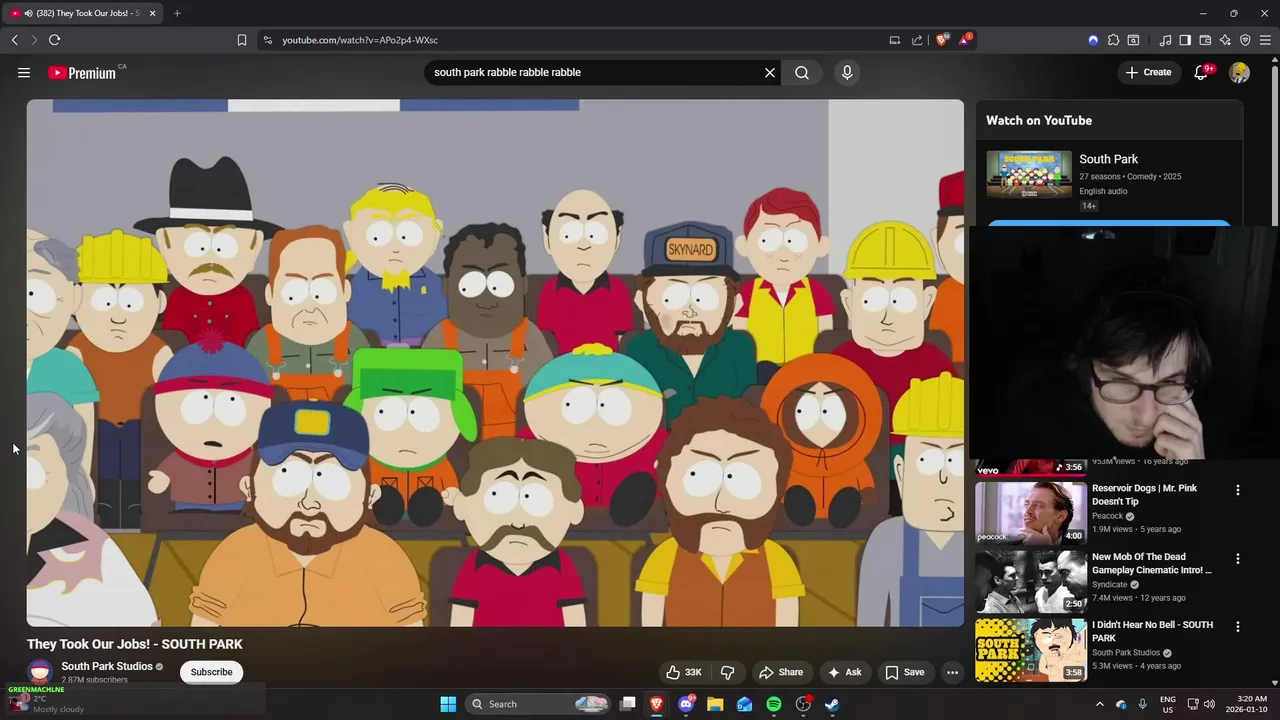This screenshot has height=720, width=1280.
Task: Like the video with 33K likes
Action: (x=685, y=672)
